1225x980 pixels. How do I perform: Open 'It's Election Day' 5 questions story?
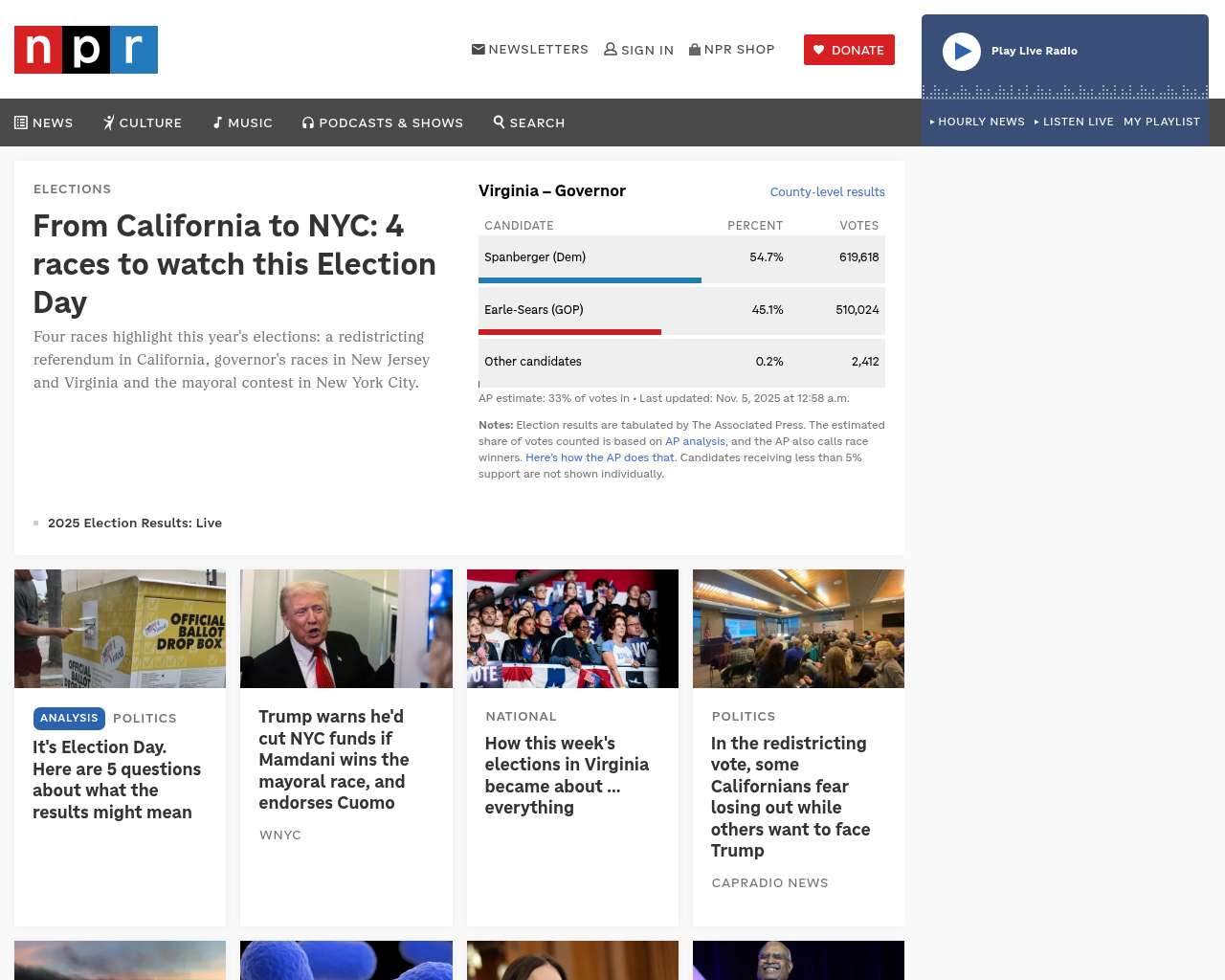[117, 780]
